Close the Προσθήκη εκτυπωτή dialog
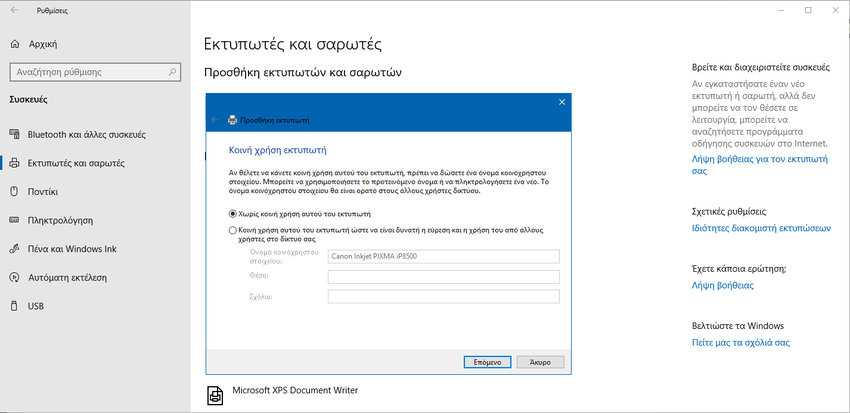Viewport: 850px width, 413px height. click(x=562, y=102)
